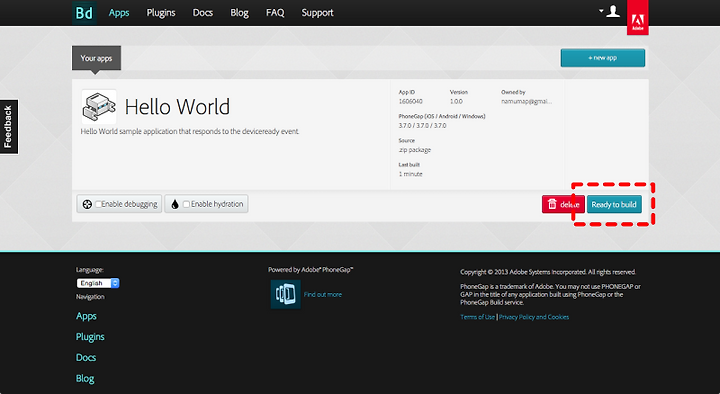Click the Version 1.0.0 value
This screenshot has width=720, height=394.
pyautogui.click(x=456, y=101)
